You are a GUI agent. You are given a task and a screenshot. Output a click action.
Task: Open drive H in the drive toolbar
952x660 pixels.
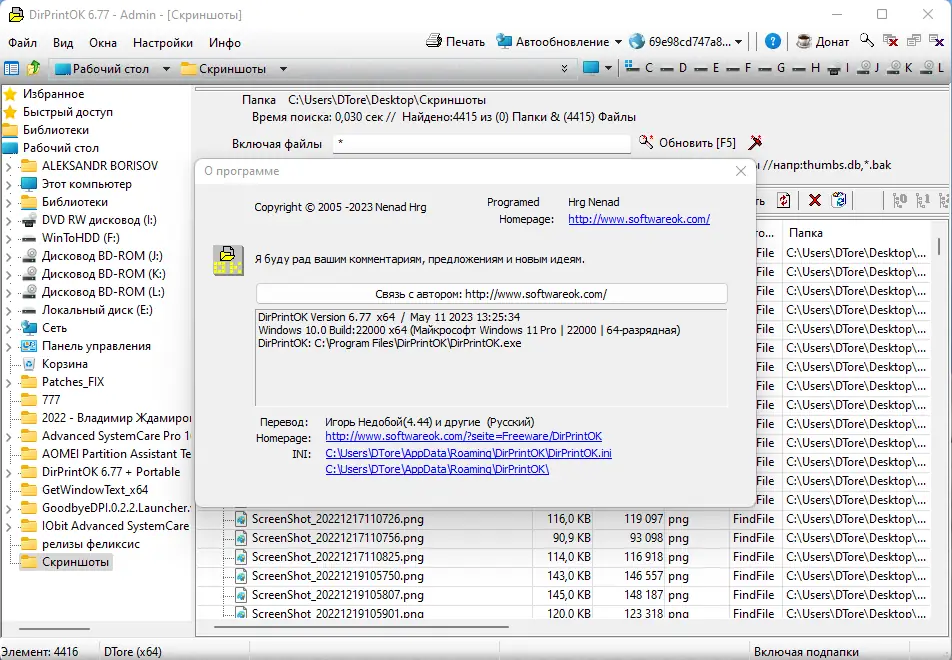[x=806, y=68]
